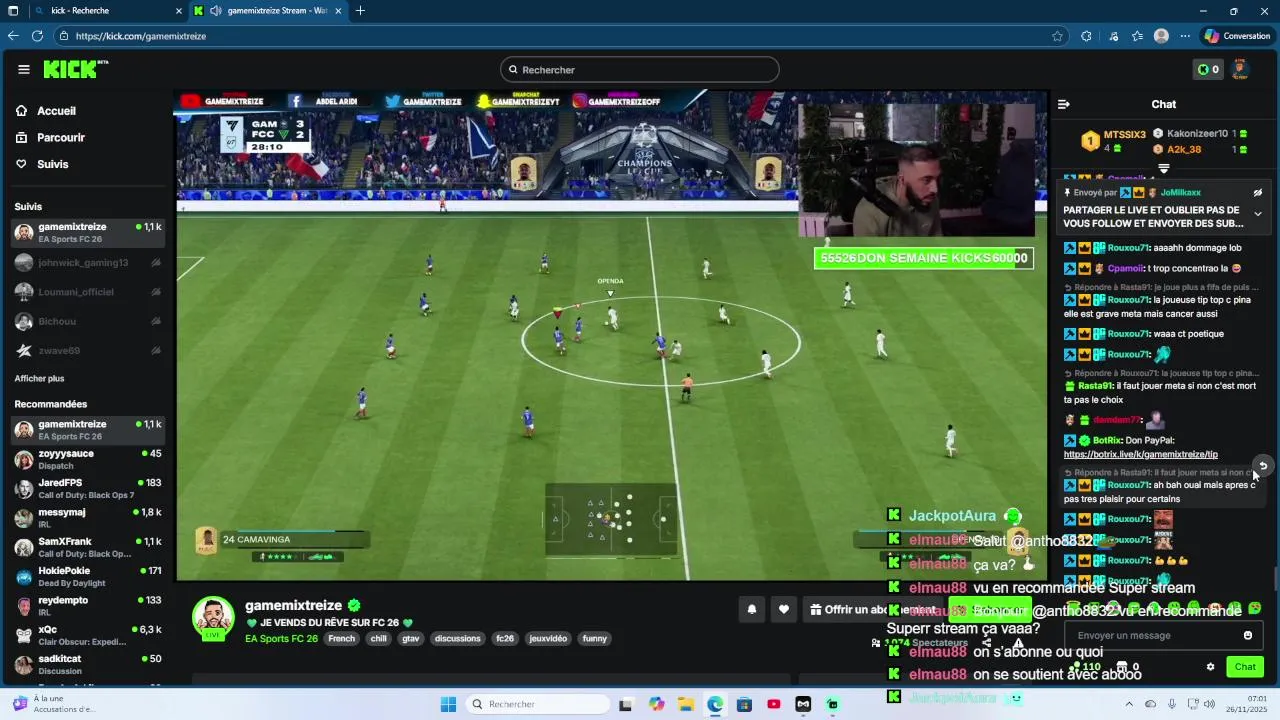This screenshot has height=720, width=1280.
Task: Expand the pinned message chevron
Action: point(1258,213)
